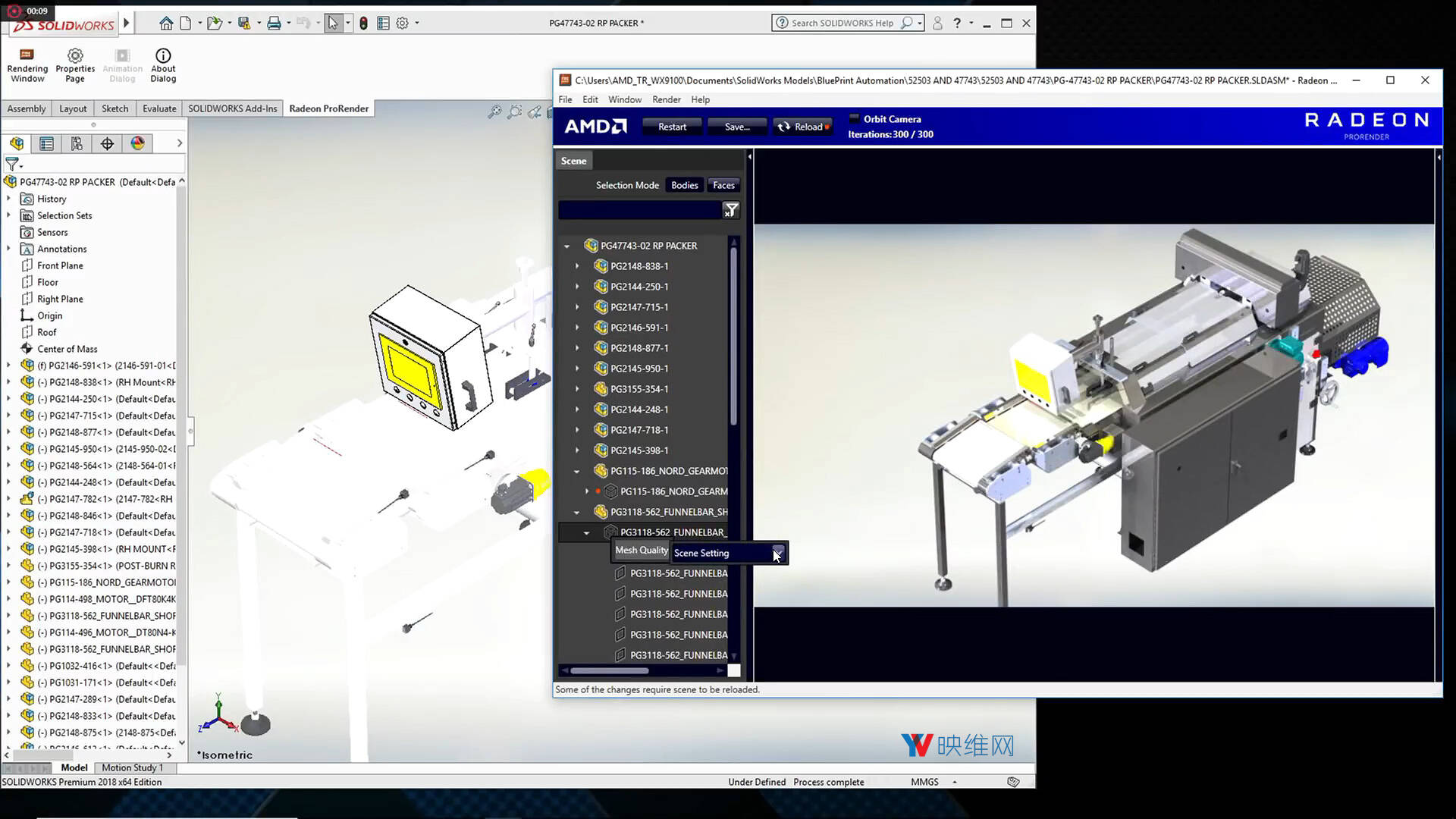Click the Restart button
1456x819 pixels.
672,127
